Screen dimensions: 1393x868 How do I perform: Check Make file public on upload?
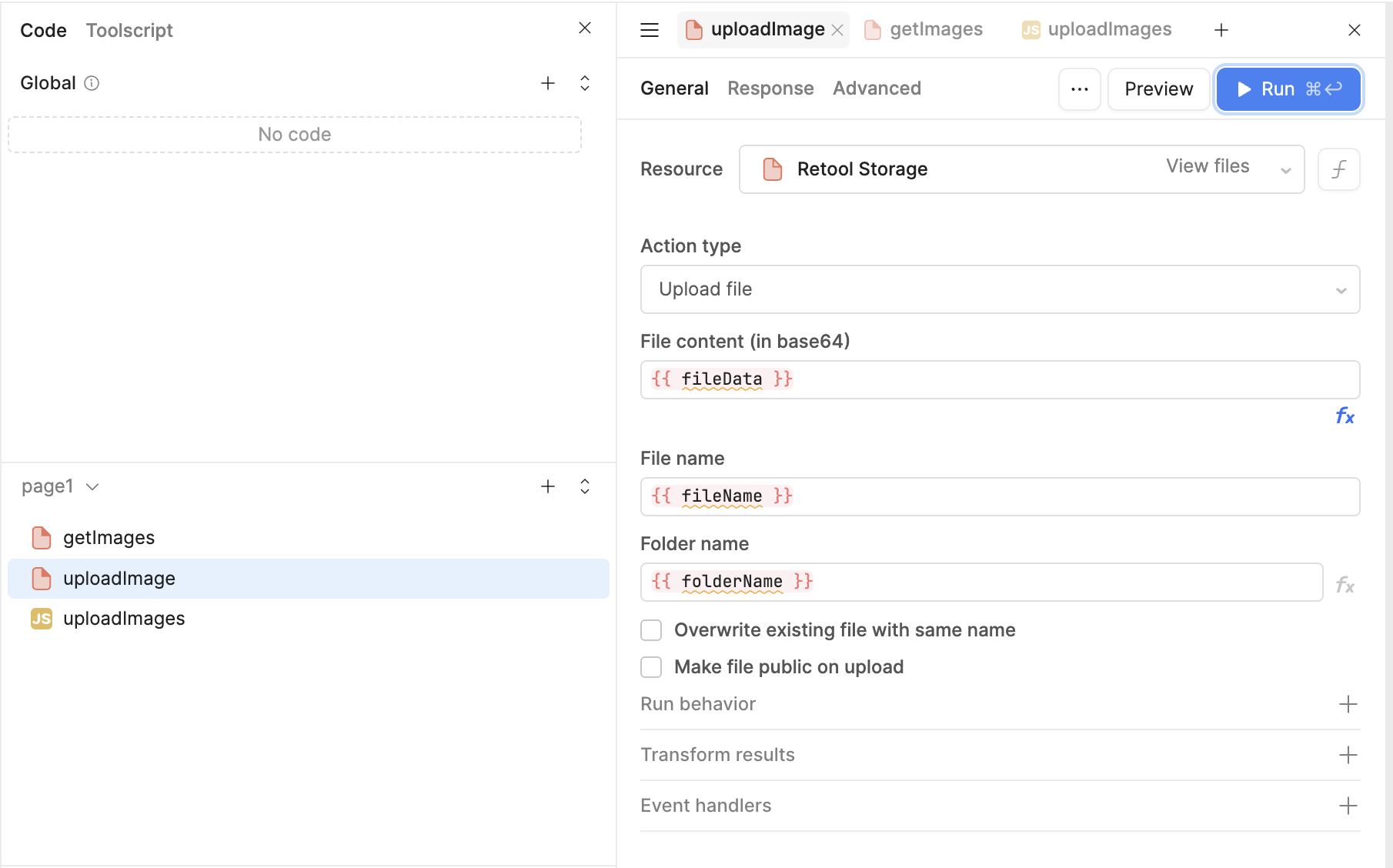pyautogui.click(x=651, y=667)
